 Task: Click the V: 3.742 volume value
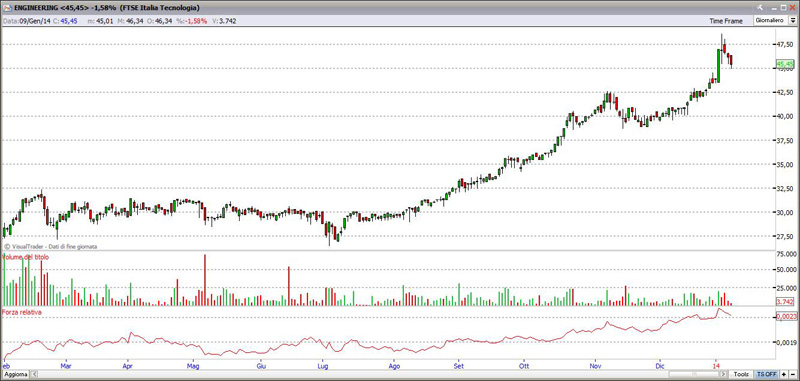click(x=224, y=21)
